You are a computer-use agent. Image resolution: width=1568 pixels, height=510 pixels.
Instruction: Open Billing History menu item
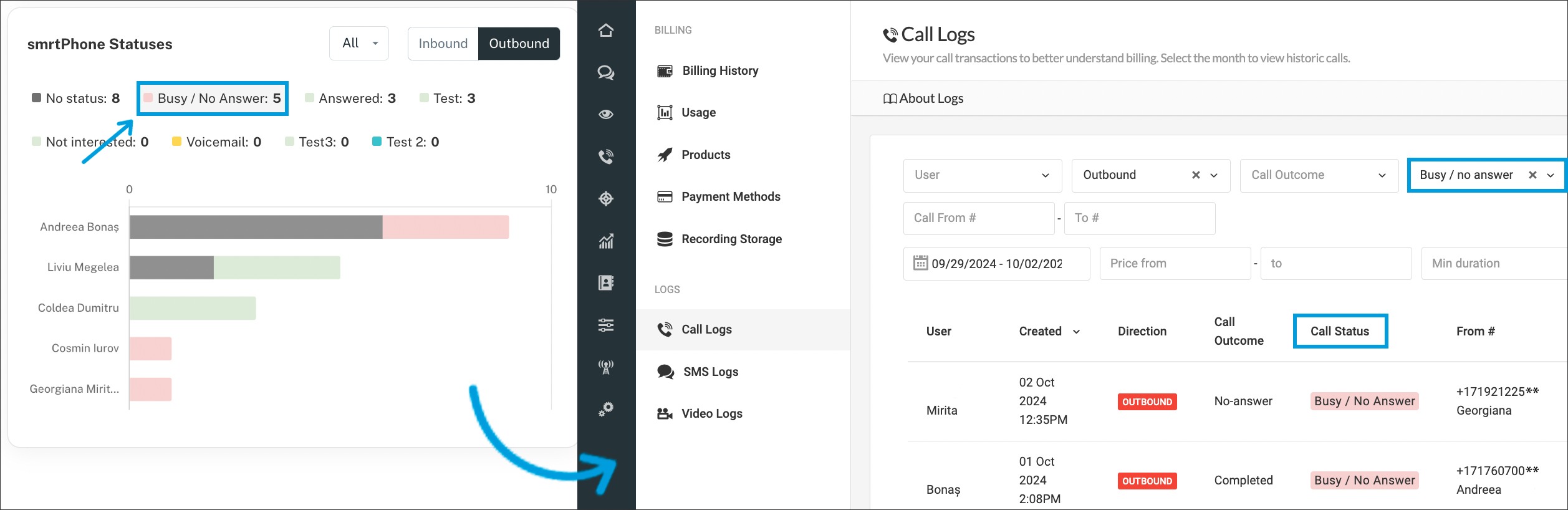click(719, 71)
